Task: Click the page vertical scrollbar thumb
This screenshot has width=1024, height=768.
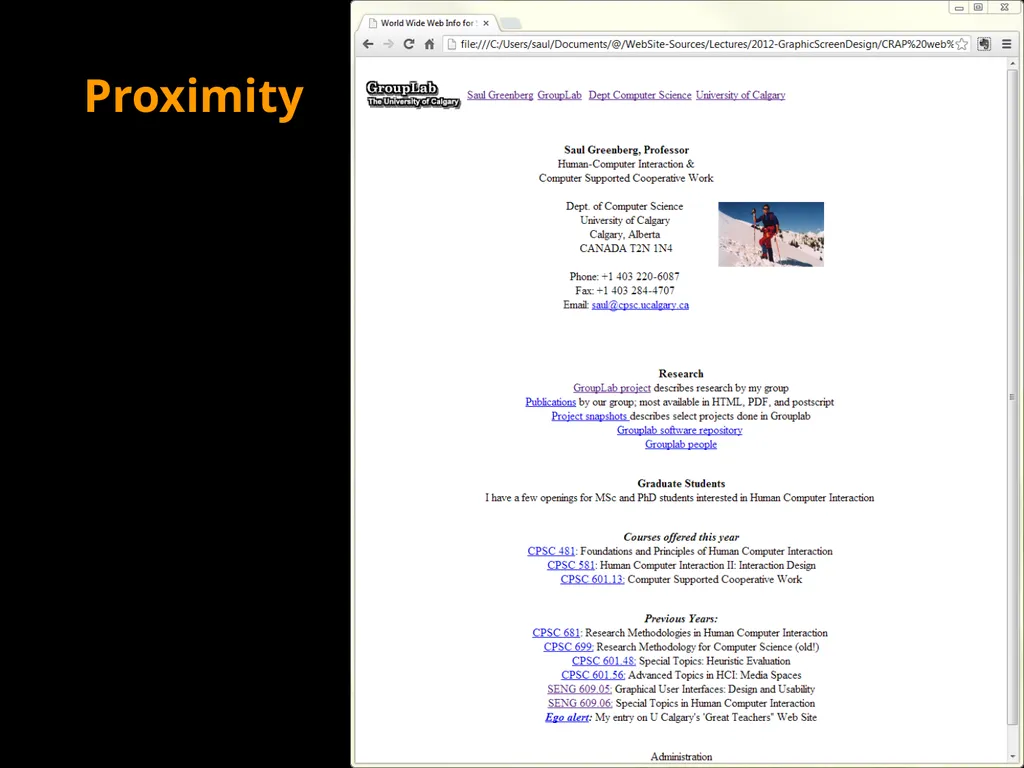Action: click(x=1012, y=396)
